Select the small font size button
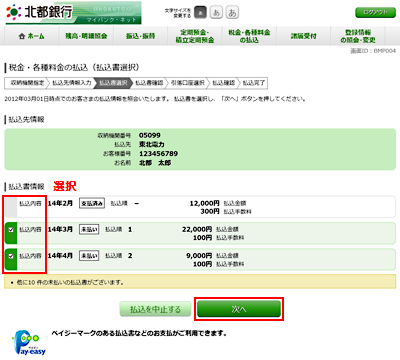The image size is (400, 360). [200, 13]
